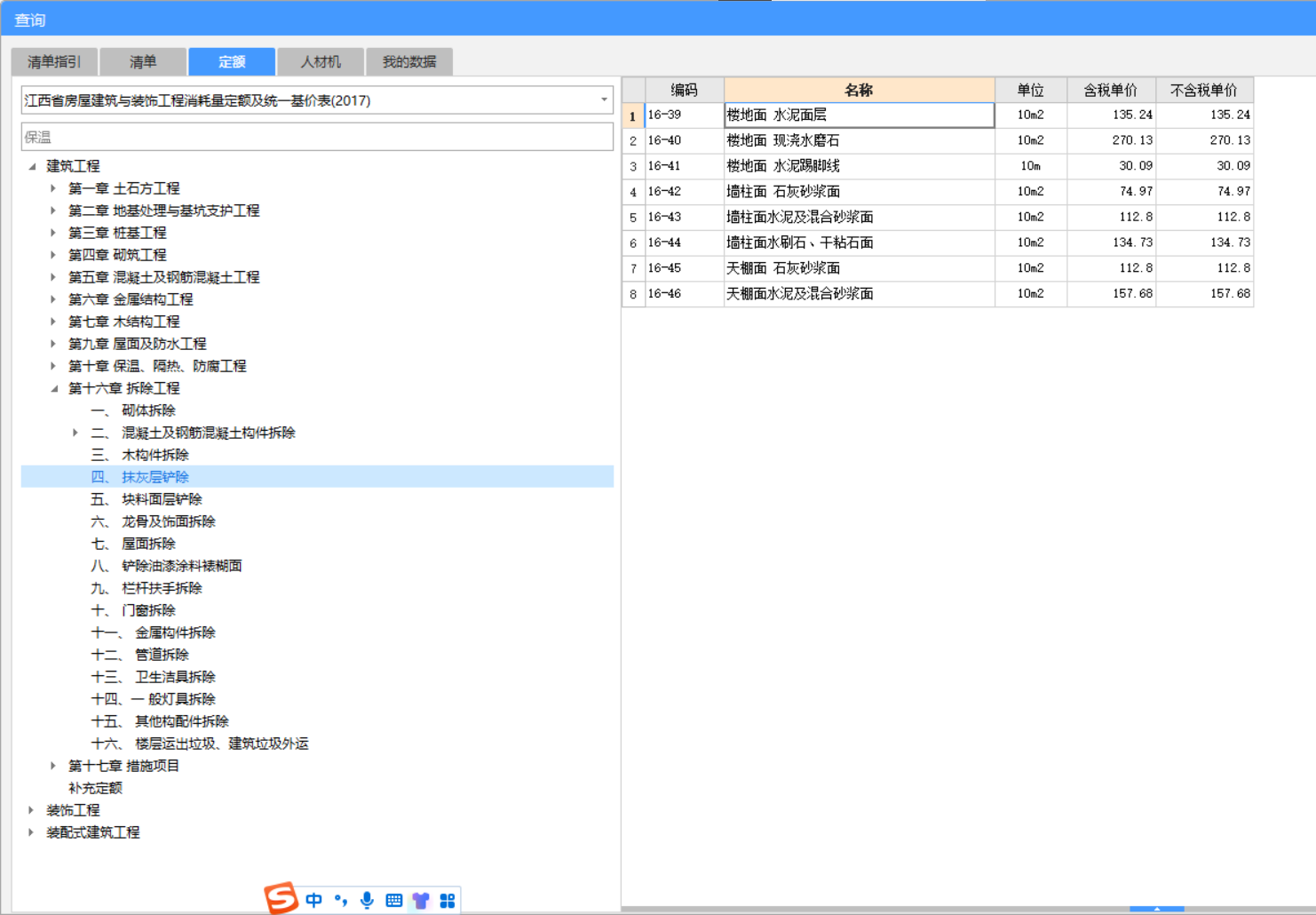Click the bottom panel expand arrow handle

1156,909
